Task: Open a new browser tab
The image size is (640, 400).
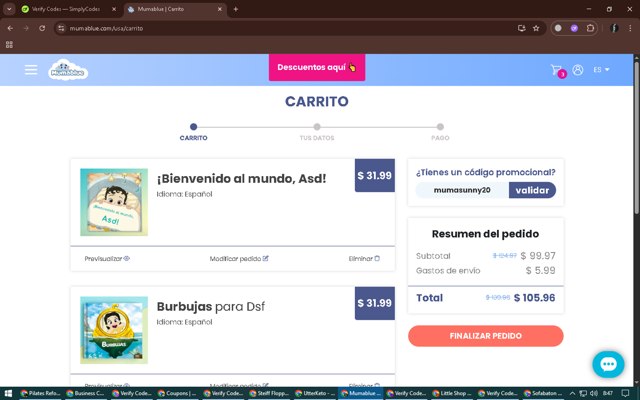Action: (236, 9)
